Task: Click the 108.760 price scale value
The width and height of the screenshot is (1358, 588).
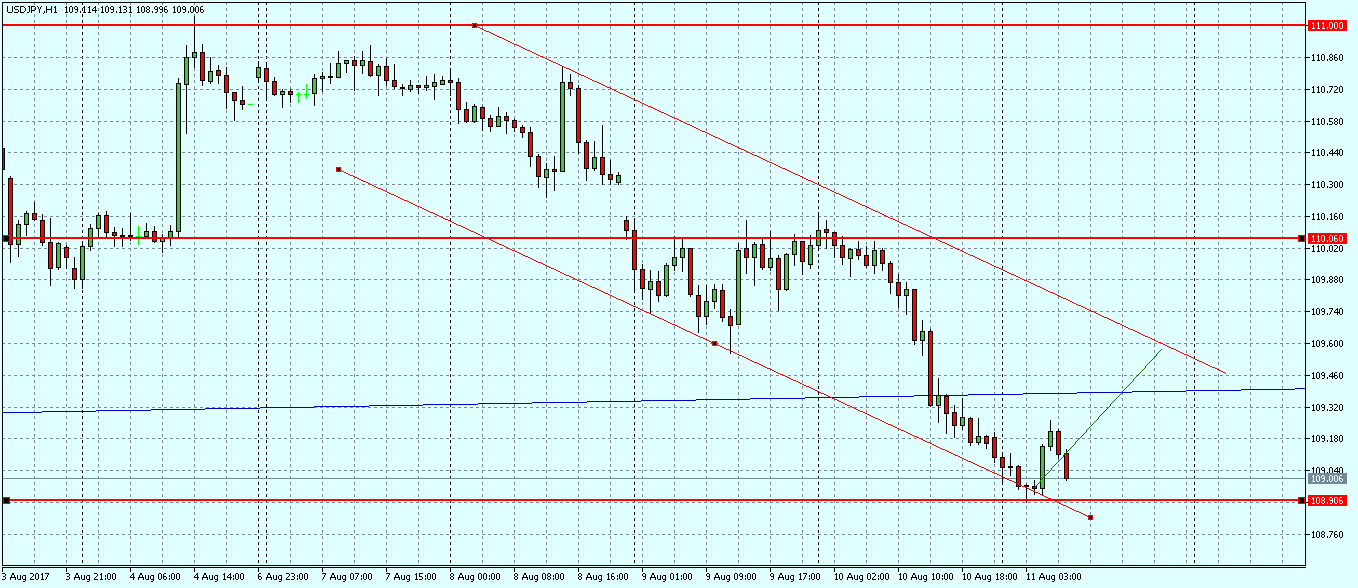Action: click(x=1326, y=534)
